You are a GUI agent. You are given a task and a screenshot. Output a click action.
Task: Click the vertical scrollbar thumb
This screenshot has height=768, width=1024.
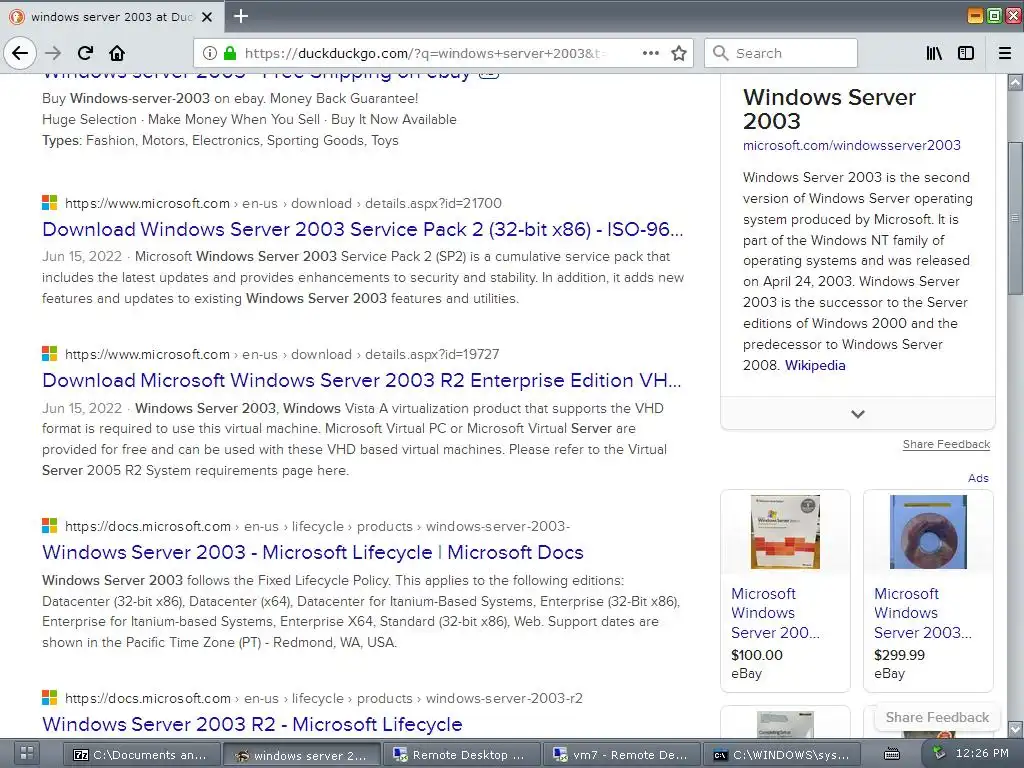click(x=1015, y=217)
